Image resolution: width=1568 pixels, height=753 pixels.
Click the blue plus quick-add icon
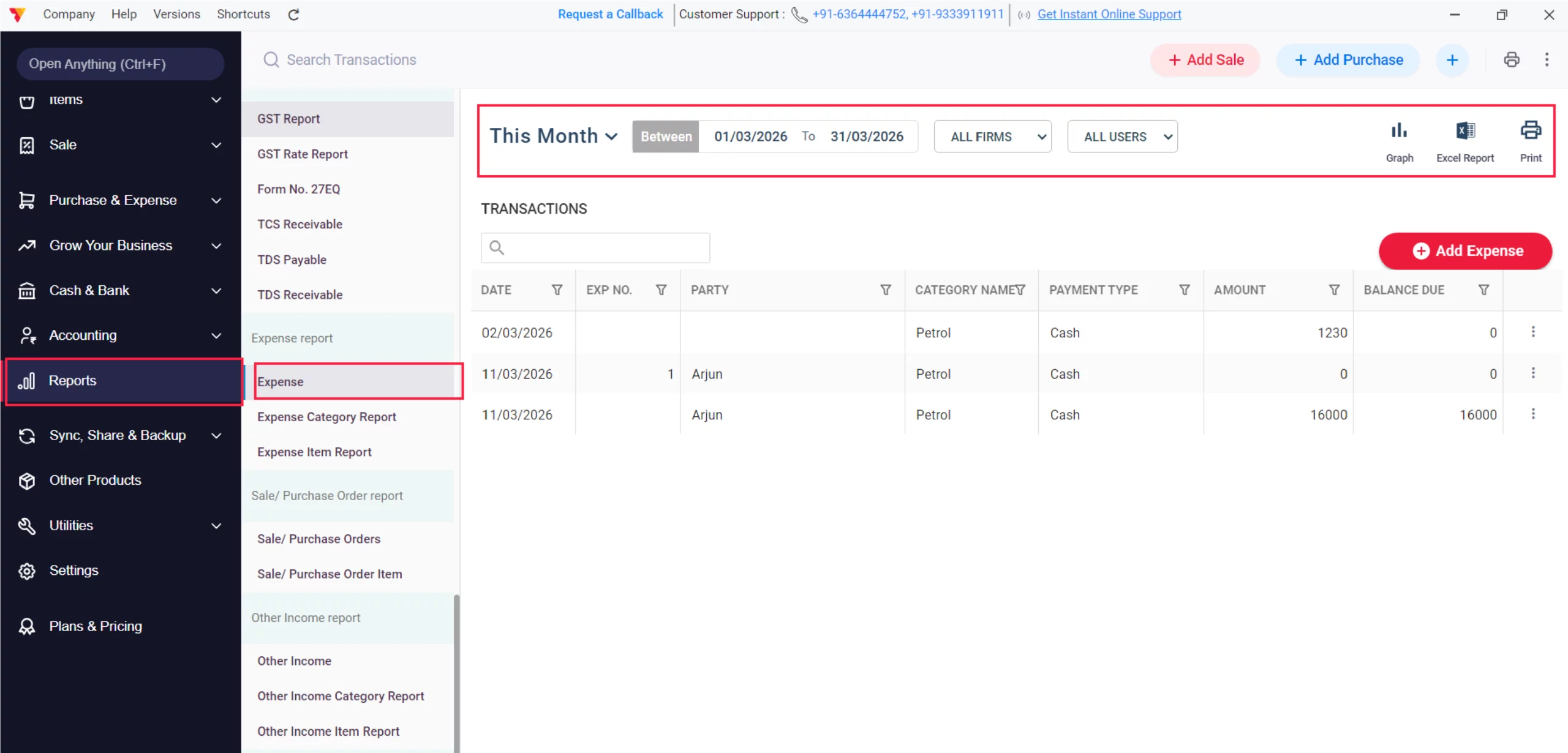click(x=1452, y=59)
